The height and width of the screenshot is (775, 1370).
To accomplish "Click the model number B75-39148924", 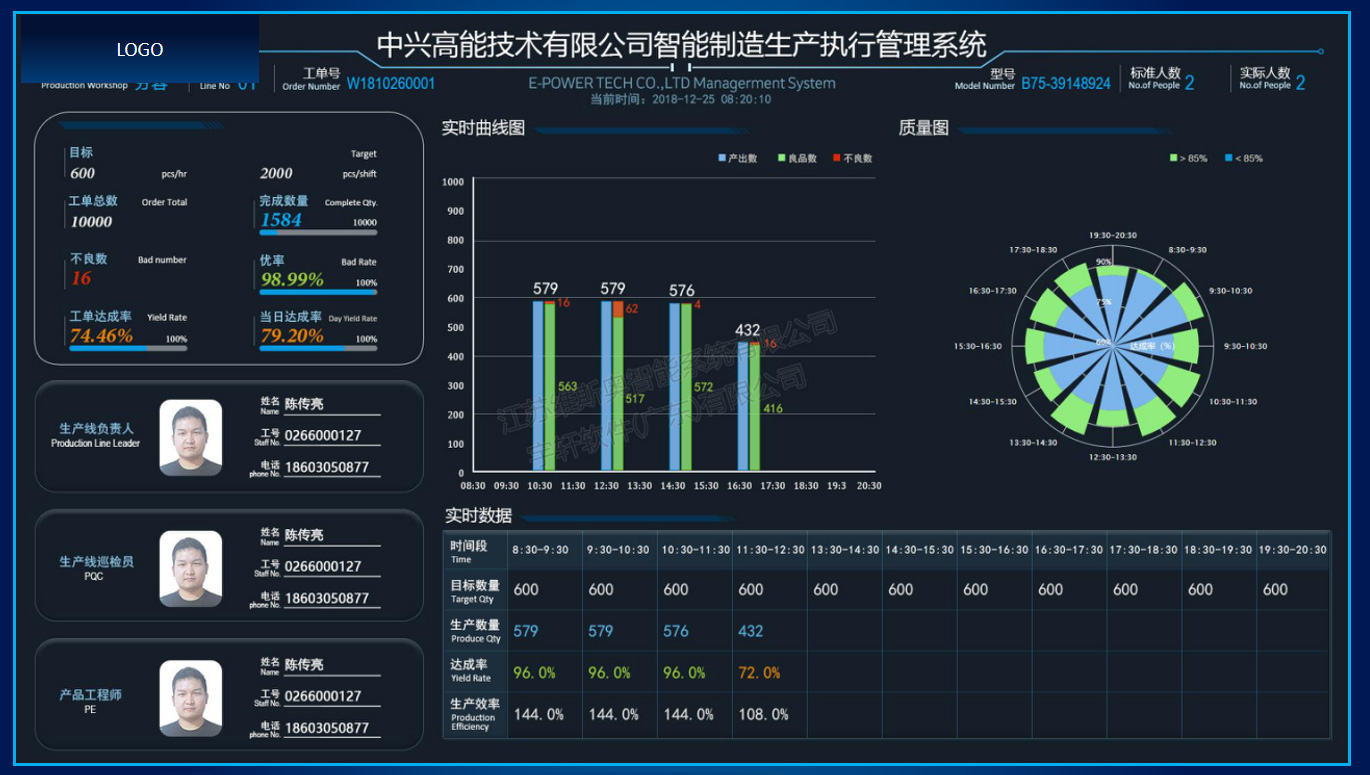I will point(1065,84).
